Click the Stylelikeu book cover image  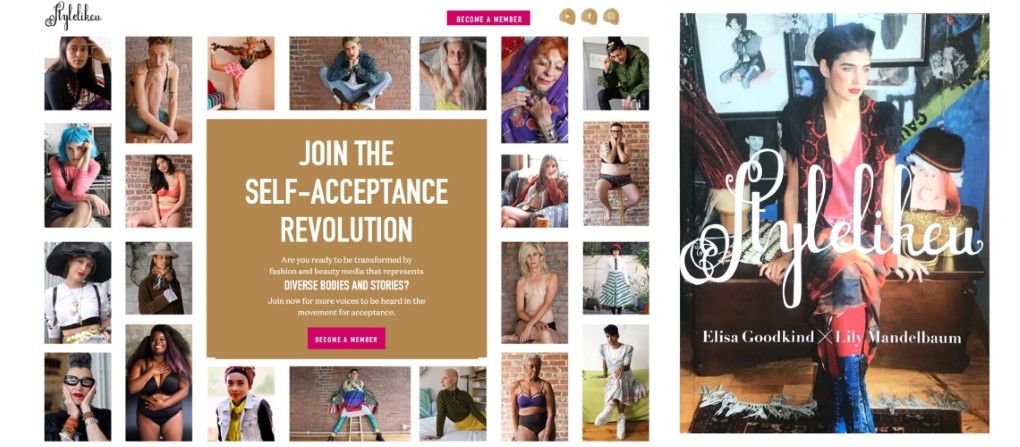835,223
